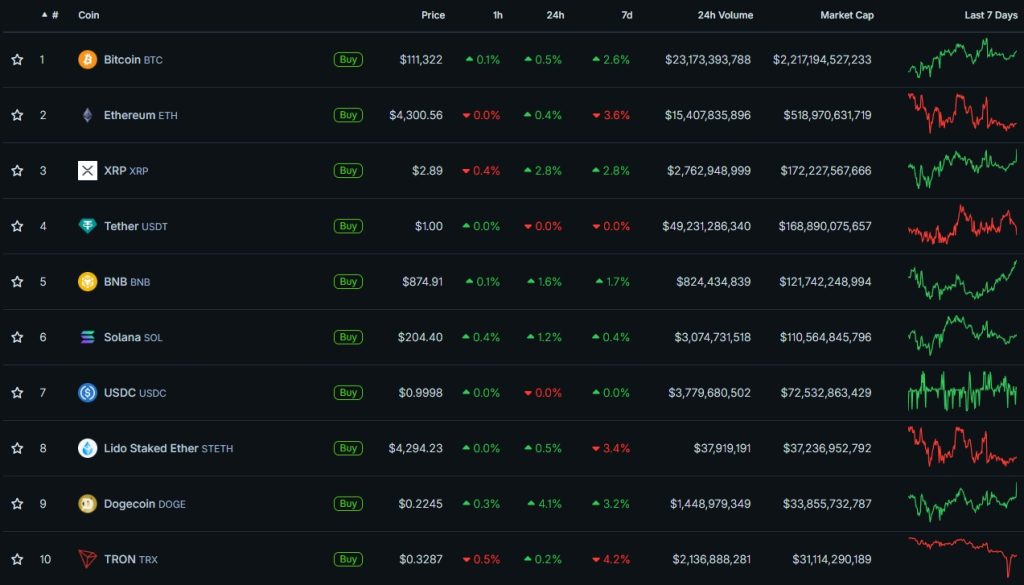The height and width of the screenshot is (585, 1024).
Task: Click the TRON coin logo
Action: (x=88, y=559)
